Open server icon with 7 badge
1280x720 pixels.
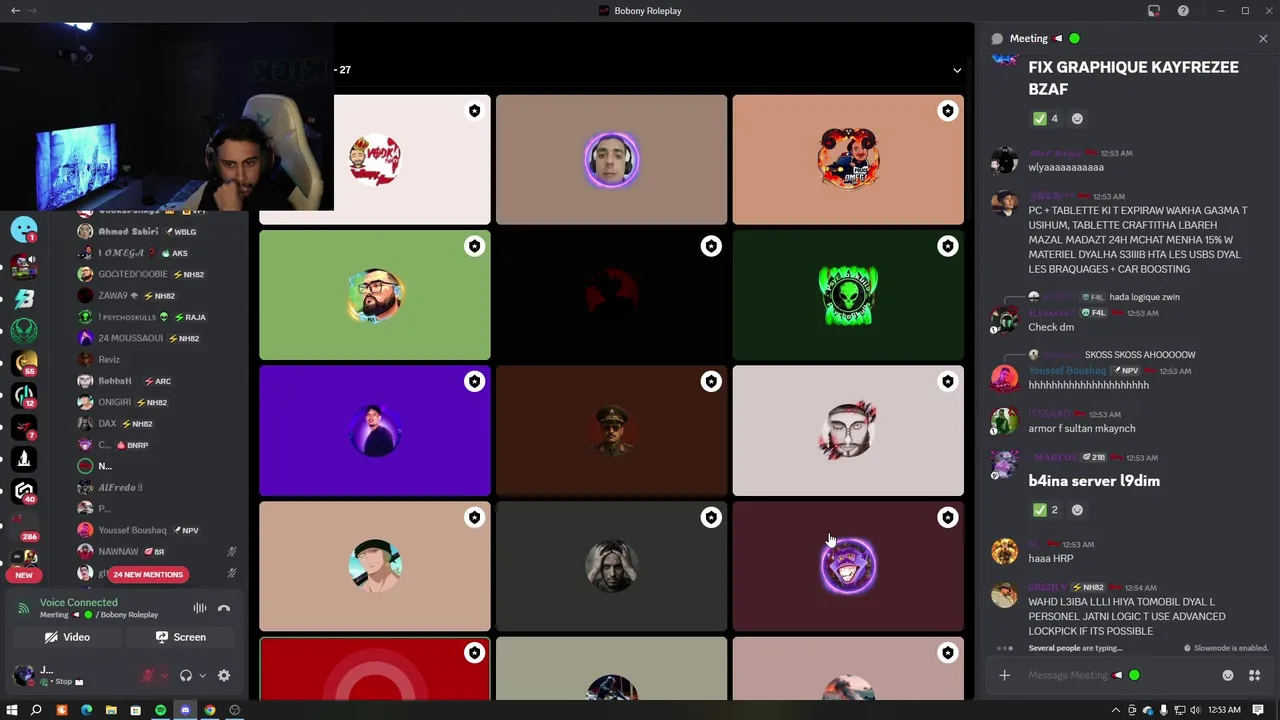(24, 427)
